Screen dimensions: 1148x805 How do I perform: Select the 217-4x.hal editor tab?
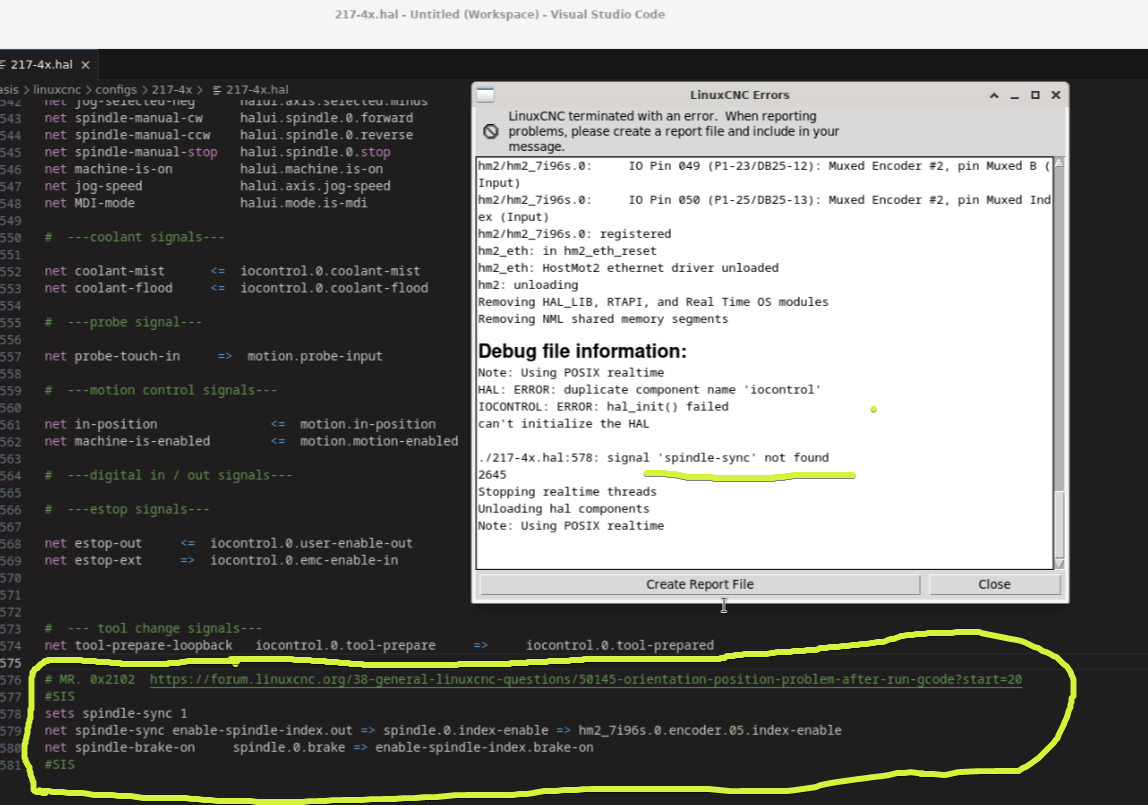(x=41, y=64)
